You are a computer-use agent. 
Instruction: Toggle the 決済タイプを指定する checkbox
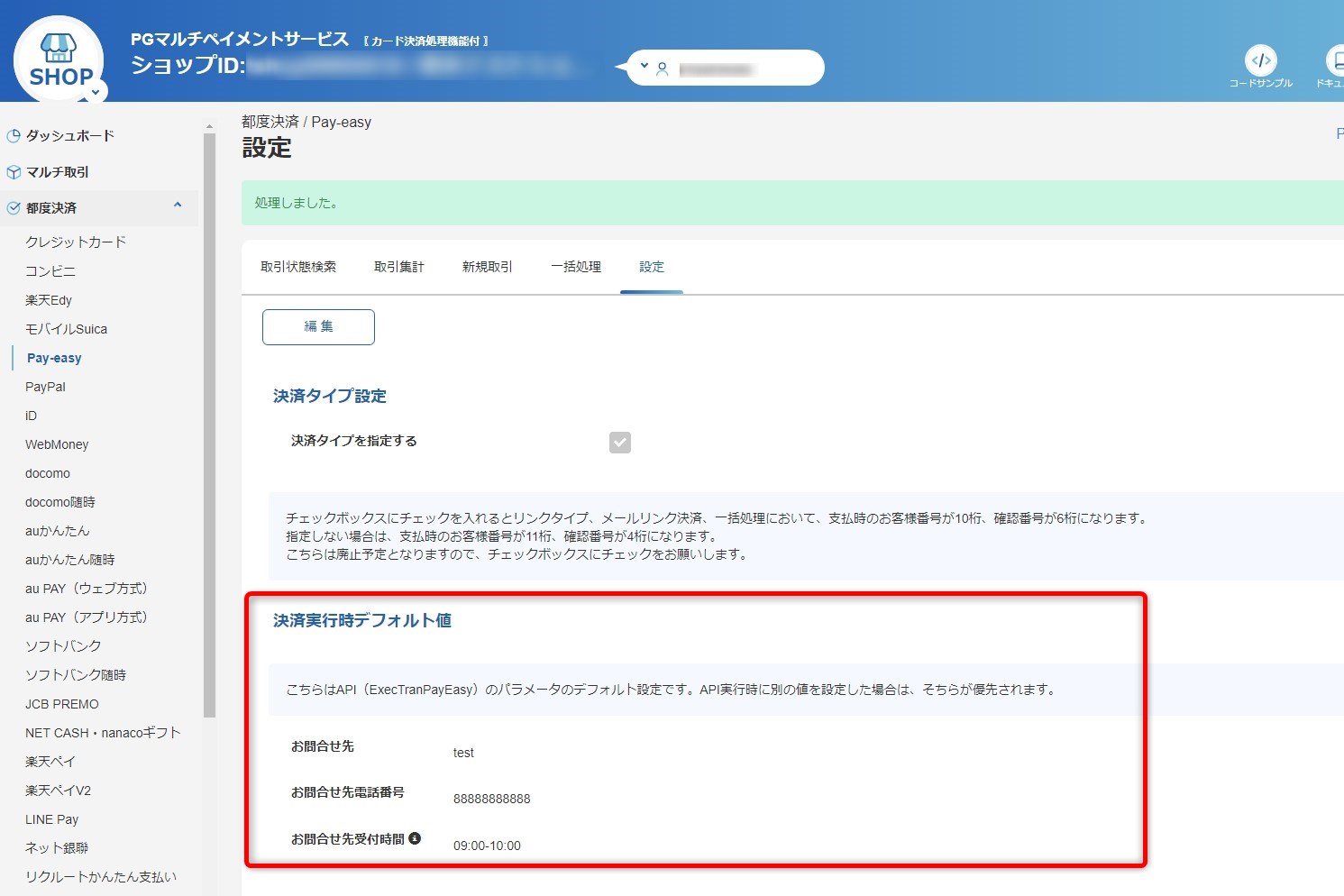click(x=619, y=442)
